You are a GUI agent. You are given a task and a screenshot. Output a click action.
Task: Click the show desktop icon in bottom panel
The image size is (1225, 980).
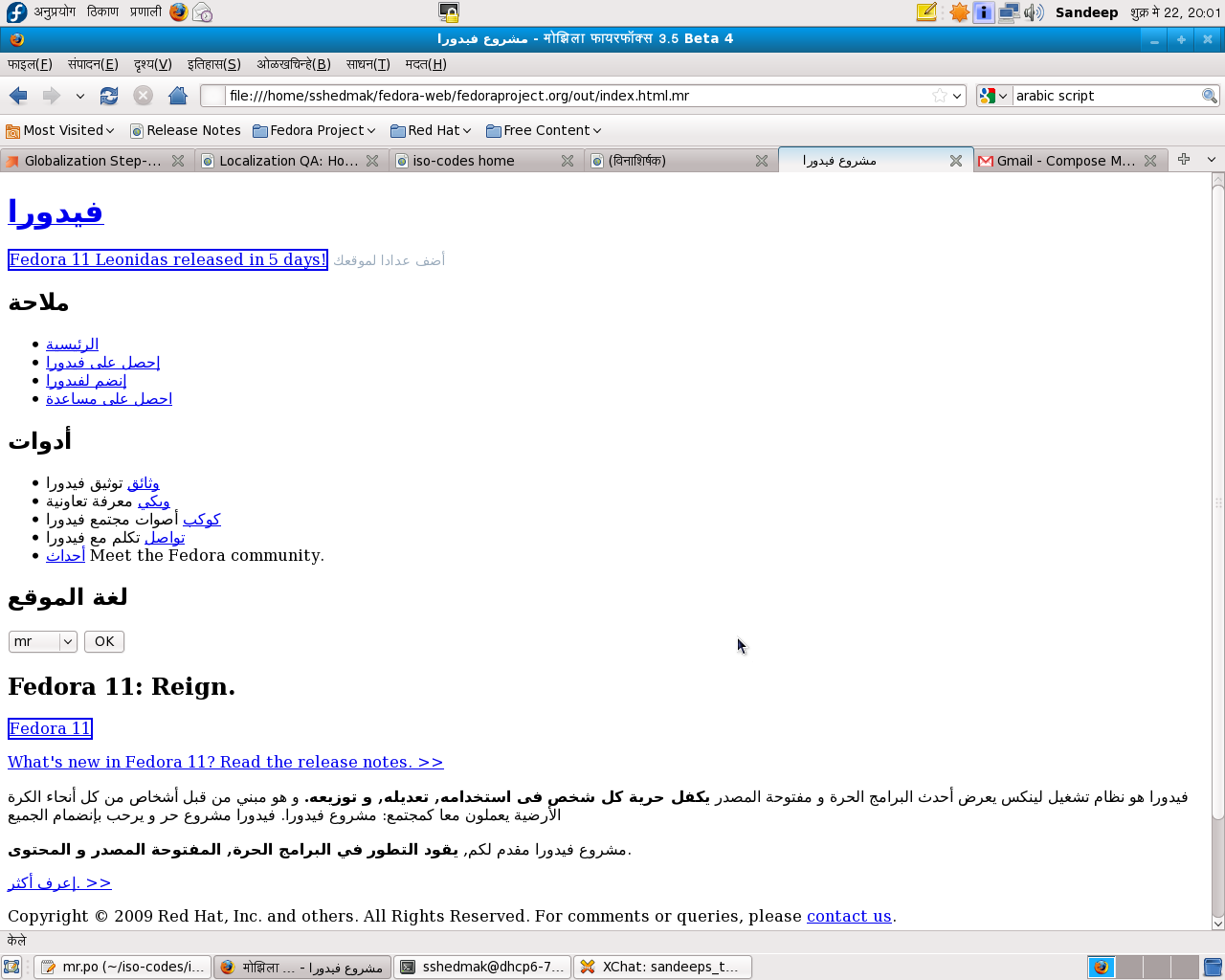[11, 967]
